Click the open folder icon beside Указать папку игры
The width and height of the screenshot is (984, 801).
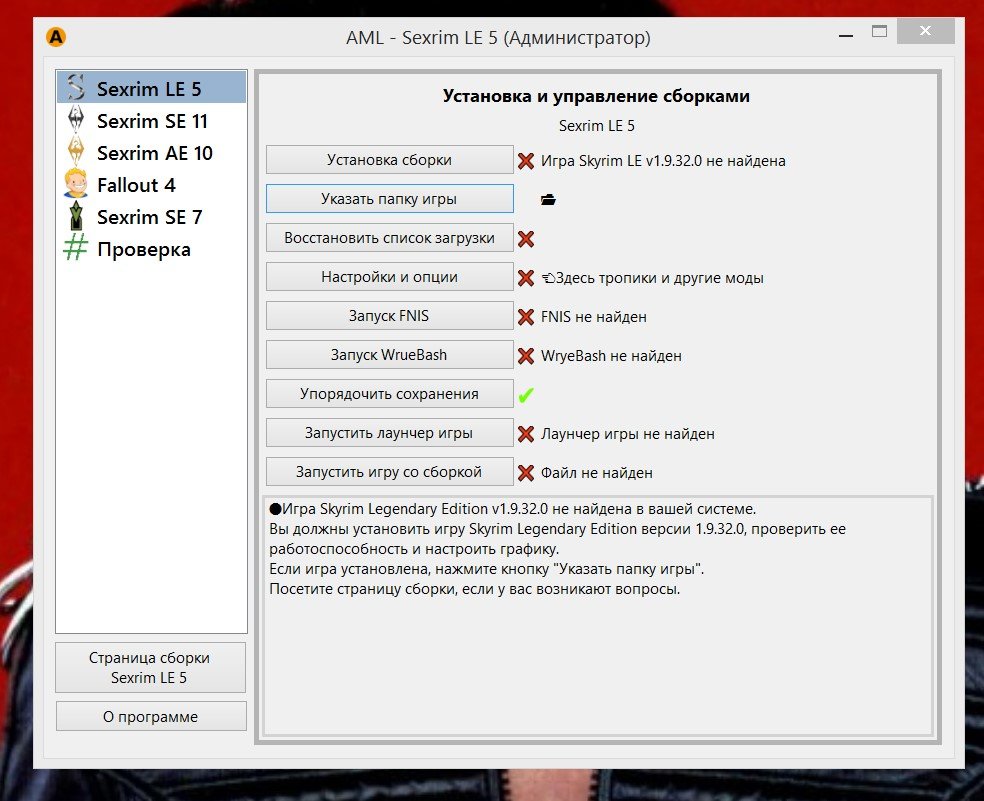pos(547,200)
